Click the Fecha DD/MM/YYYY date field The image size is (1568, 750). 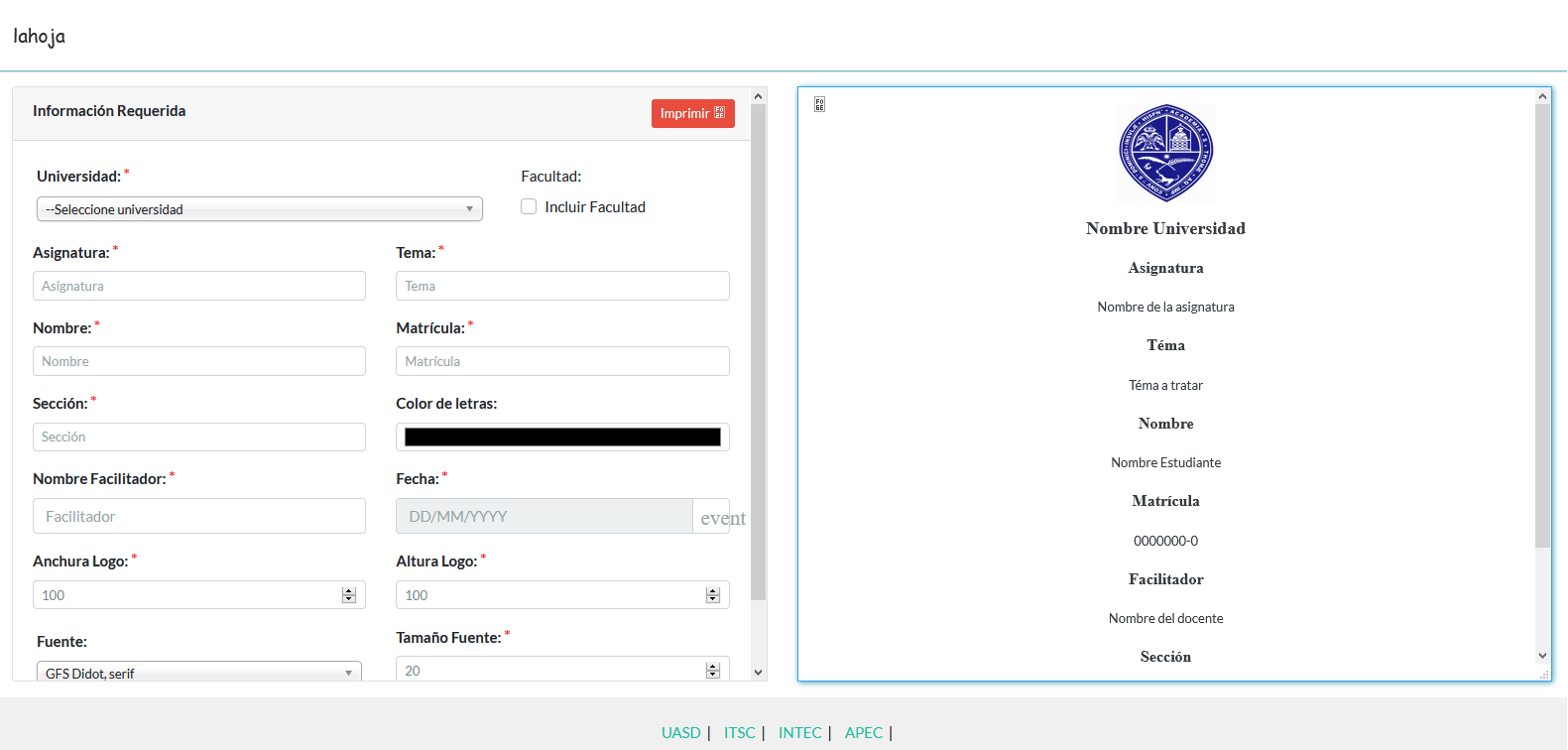(543, 516)
